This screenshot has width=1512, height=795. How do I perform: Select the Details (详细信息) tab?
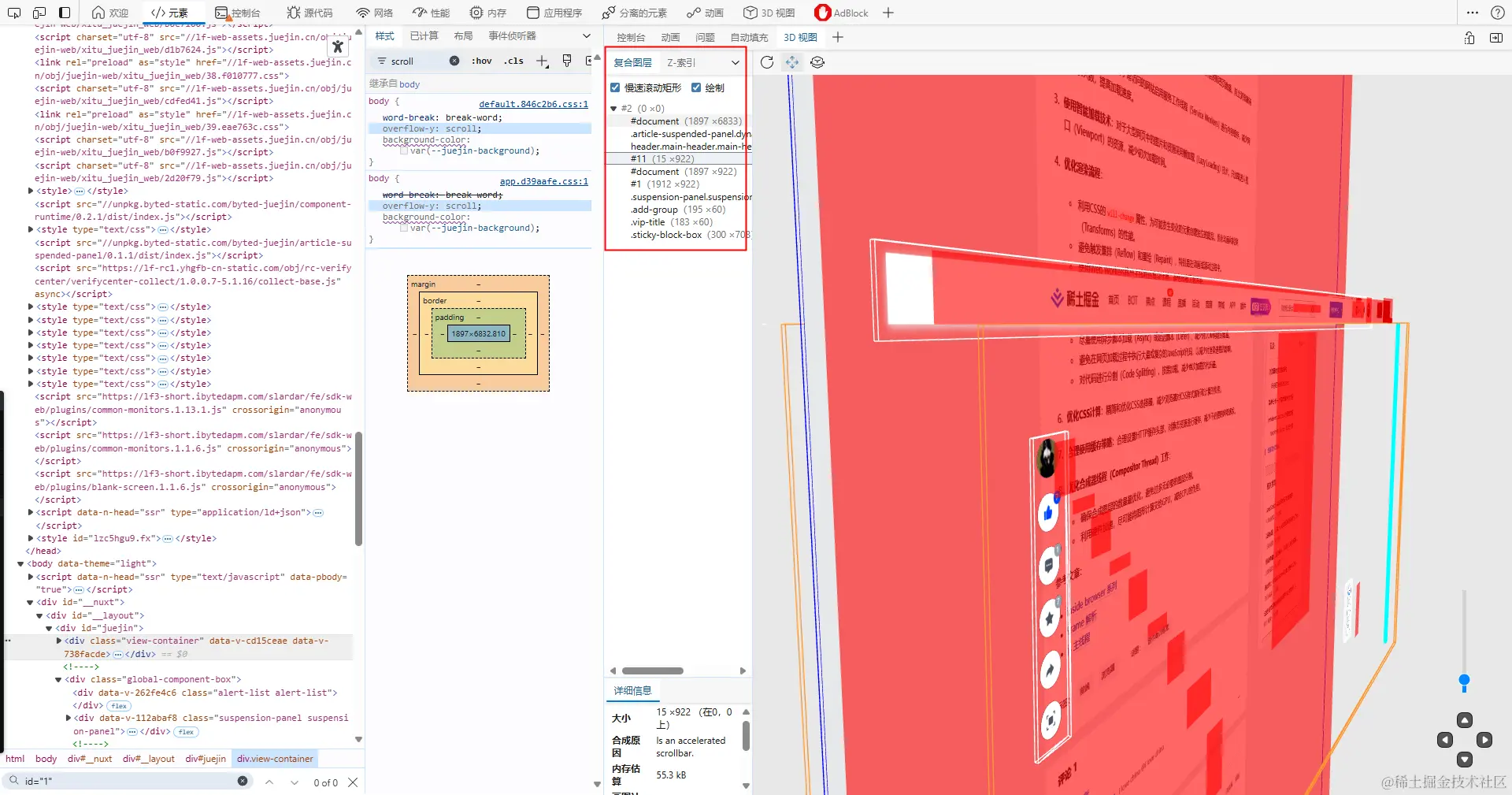(632, 691)
